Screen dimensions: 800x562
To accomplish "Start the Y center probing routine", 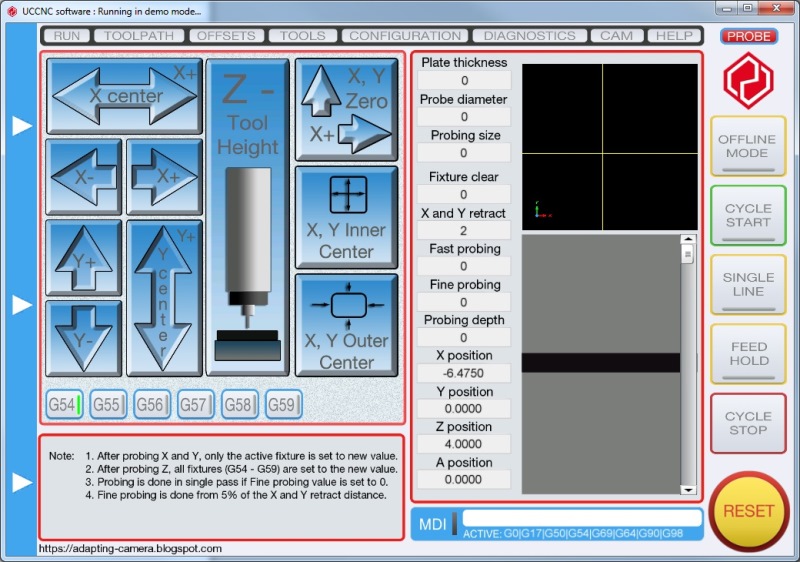I will [x=164, y=298].
